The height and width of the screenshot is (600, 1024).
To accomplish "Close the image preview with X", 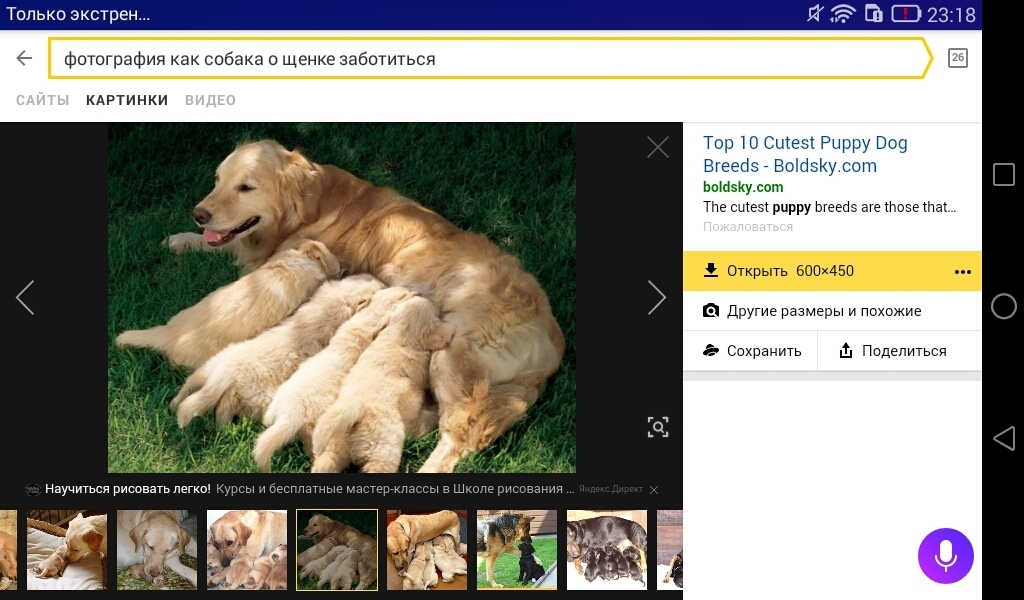I will (x=657, y=147).
